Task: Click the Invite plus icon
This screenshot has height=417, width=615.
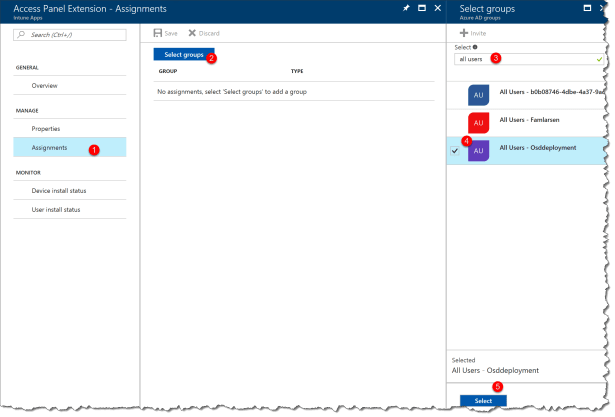Action: 464,33
